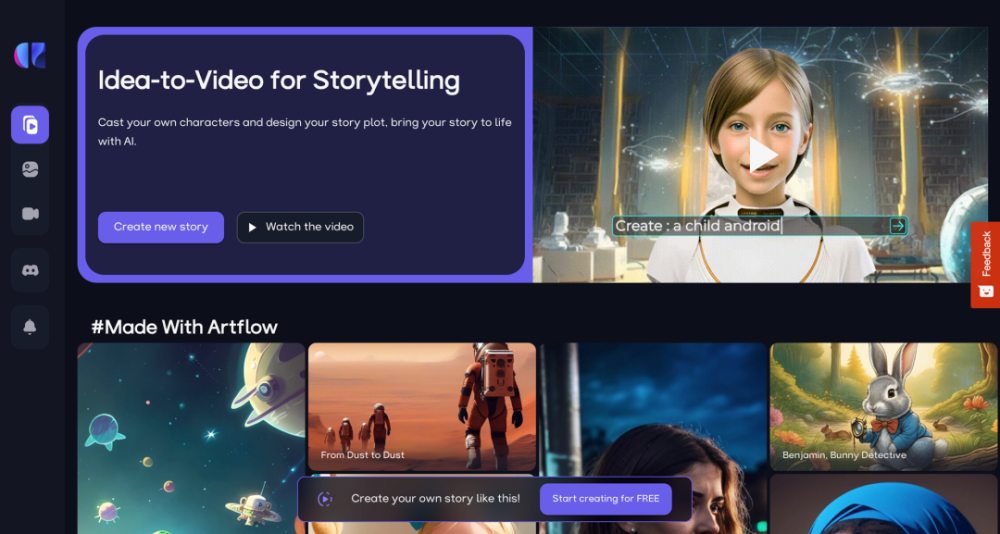The image size is (1000, 534).
Task: Open the video camera icon in sidebar
Action: coord(30,214)
